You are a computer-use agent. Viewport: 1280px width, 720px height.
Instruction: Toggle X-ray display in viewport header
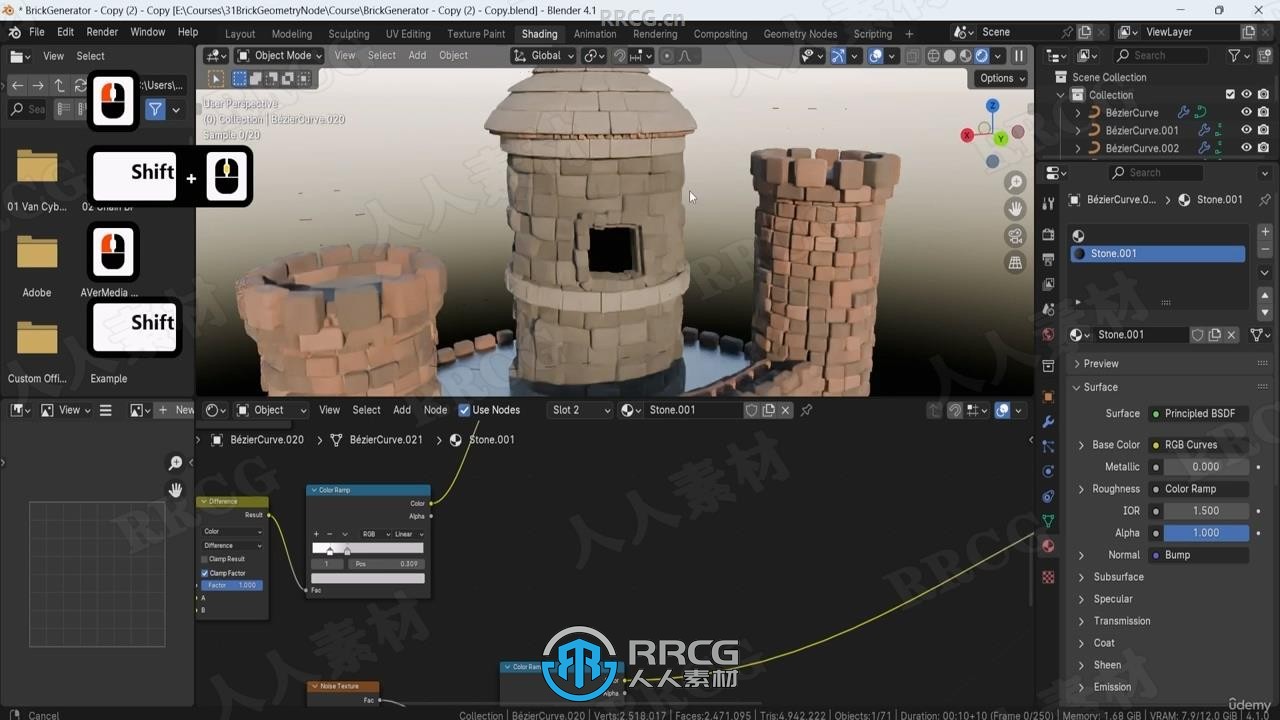click(x=913, y=56)
